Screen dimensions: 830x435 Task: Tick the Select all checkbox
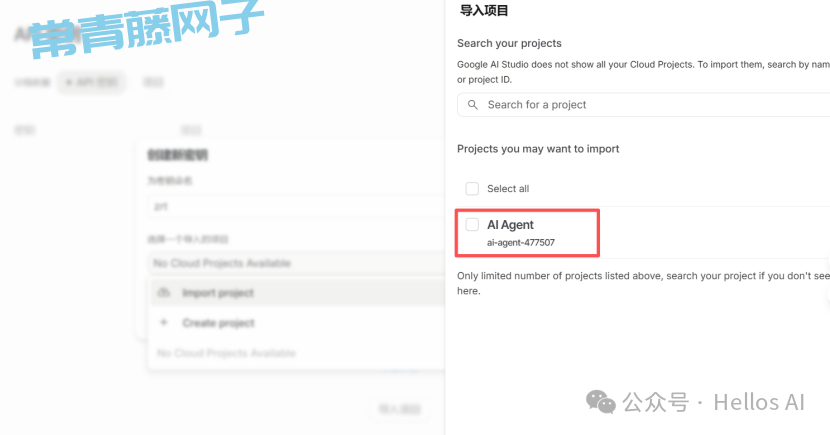click(473, 189)
